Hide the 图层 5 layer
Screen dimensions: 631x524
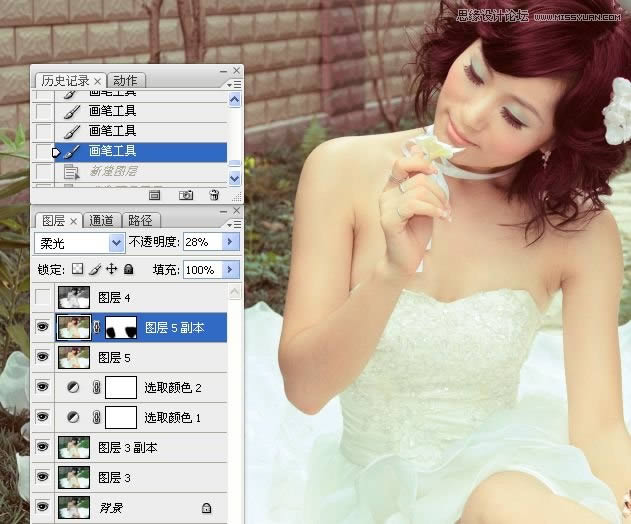point(43,357)
